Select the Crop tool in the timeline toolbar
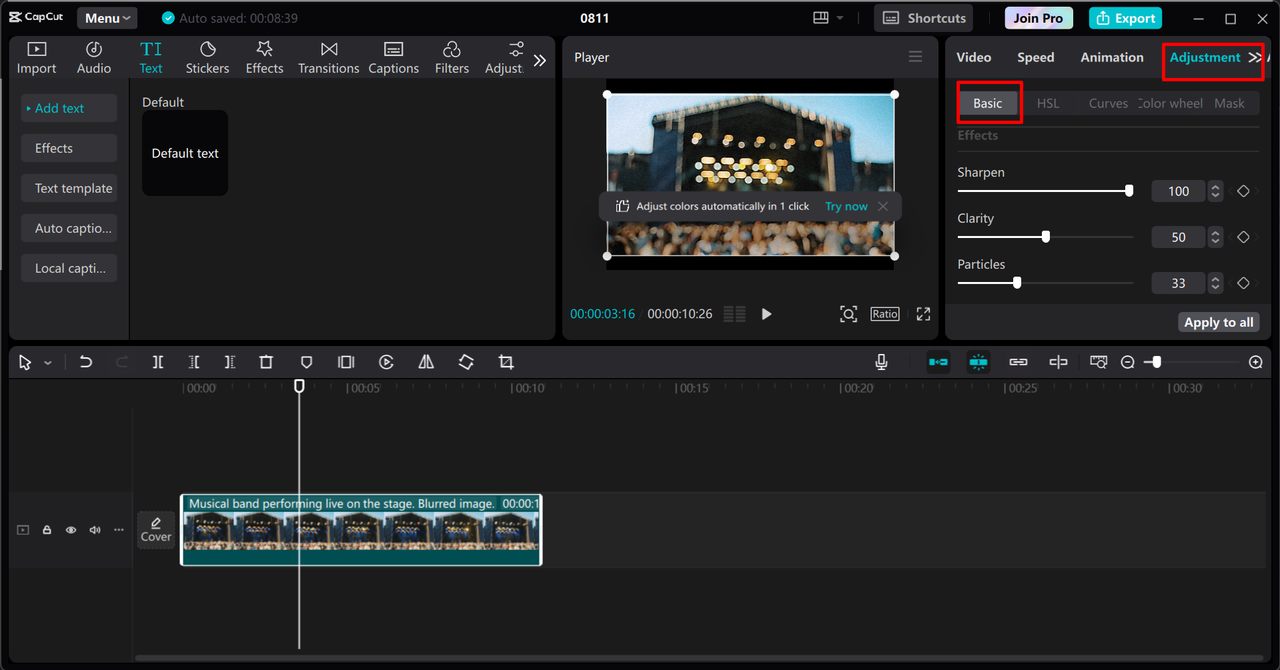 point(506,362)
